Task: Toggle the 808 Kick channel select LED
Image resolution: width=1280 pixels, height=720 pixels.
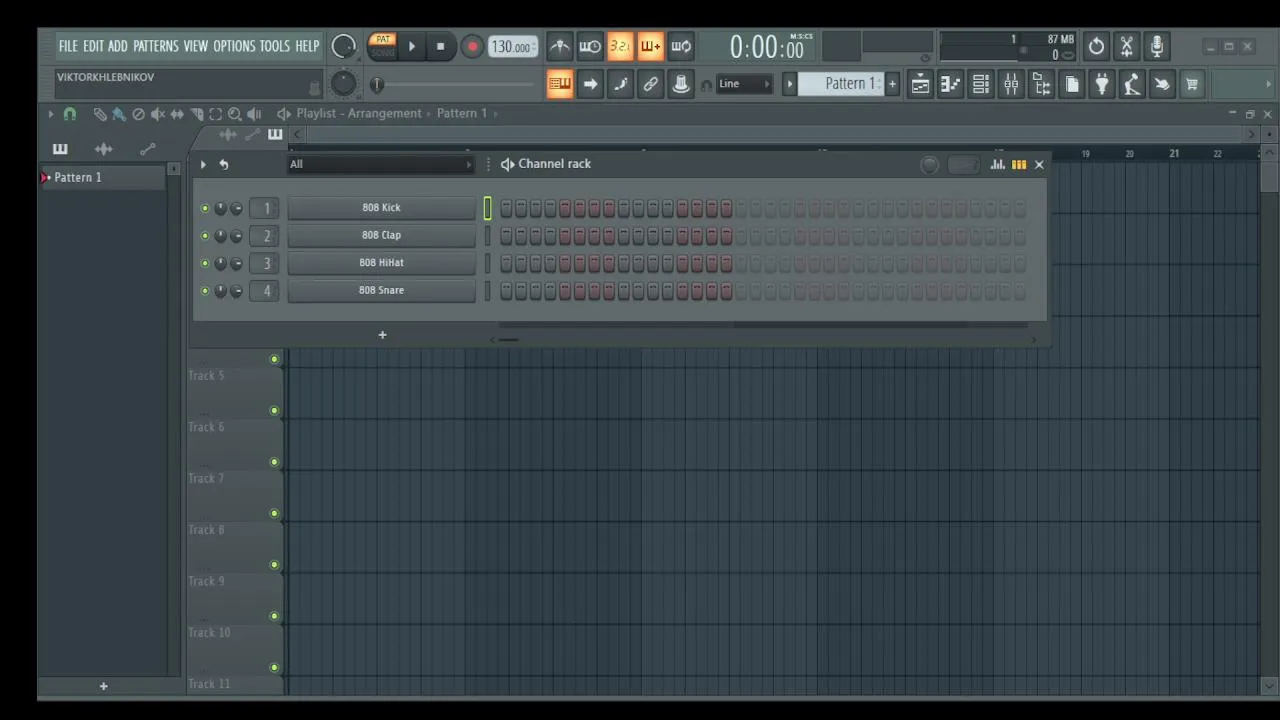Action: coord(487,208)
